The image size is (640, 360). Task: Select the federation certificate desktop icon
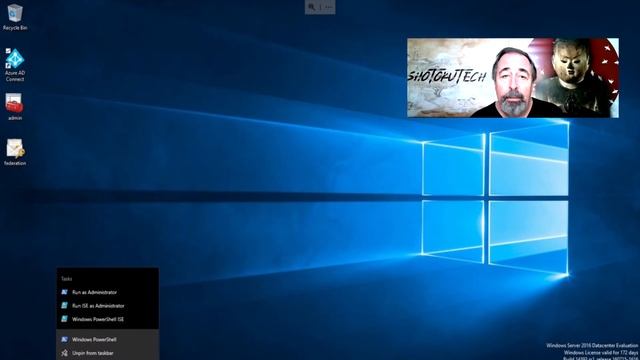click(x=15, y=152)
